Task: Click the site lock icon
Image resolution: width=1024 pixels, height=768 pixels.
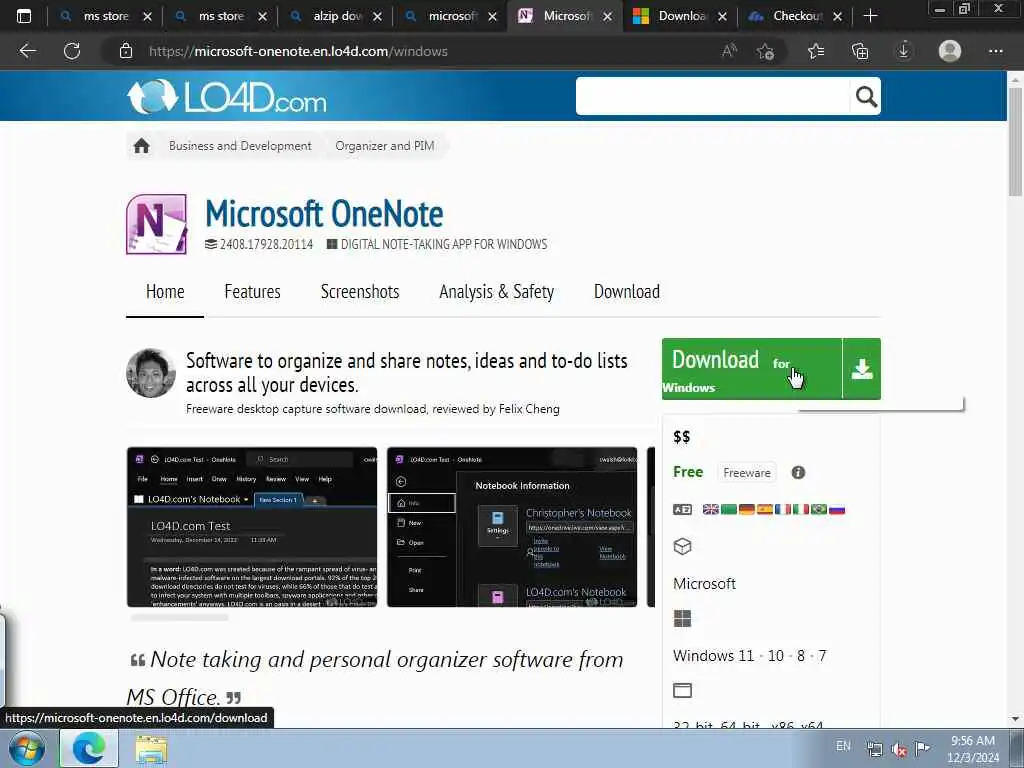Action: click(126, 51)
